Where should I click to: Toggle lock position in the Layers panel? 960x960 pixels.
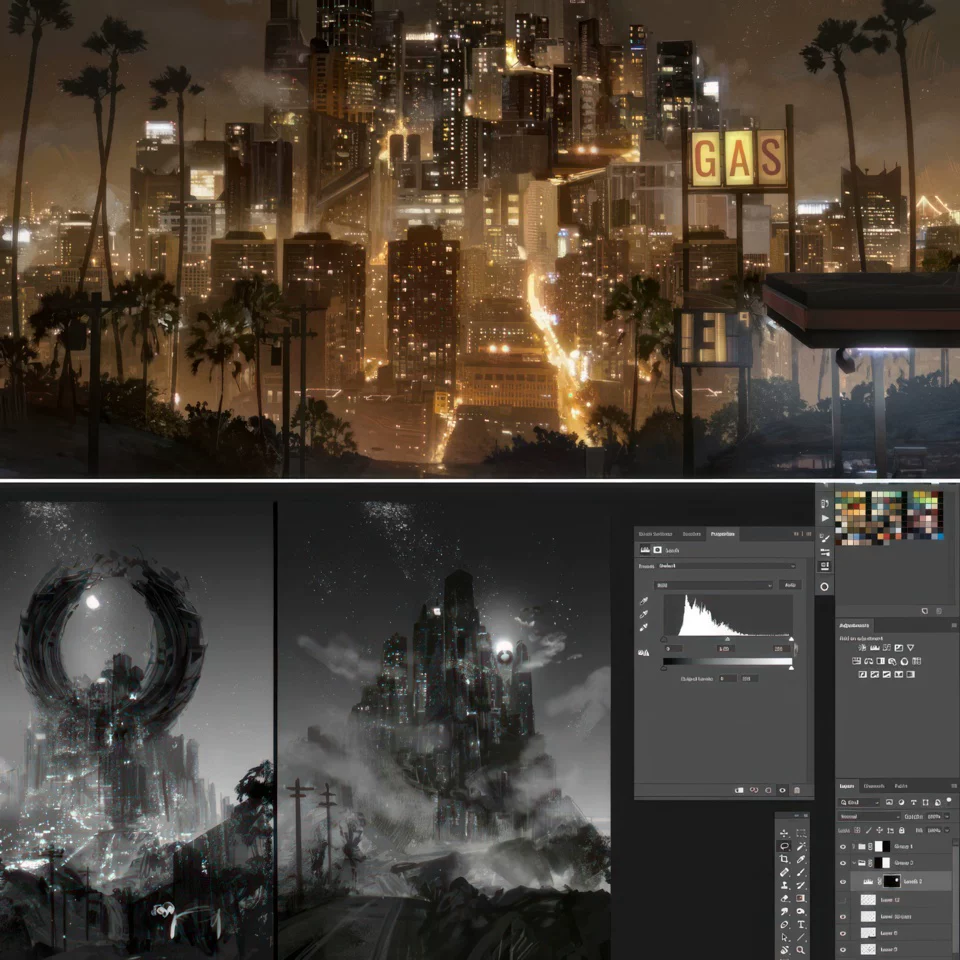879,830
